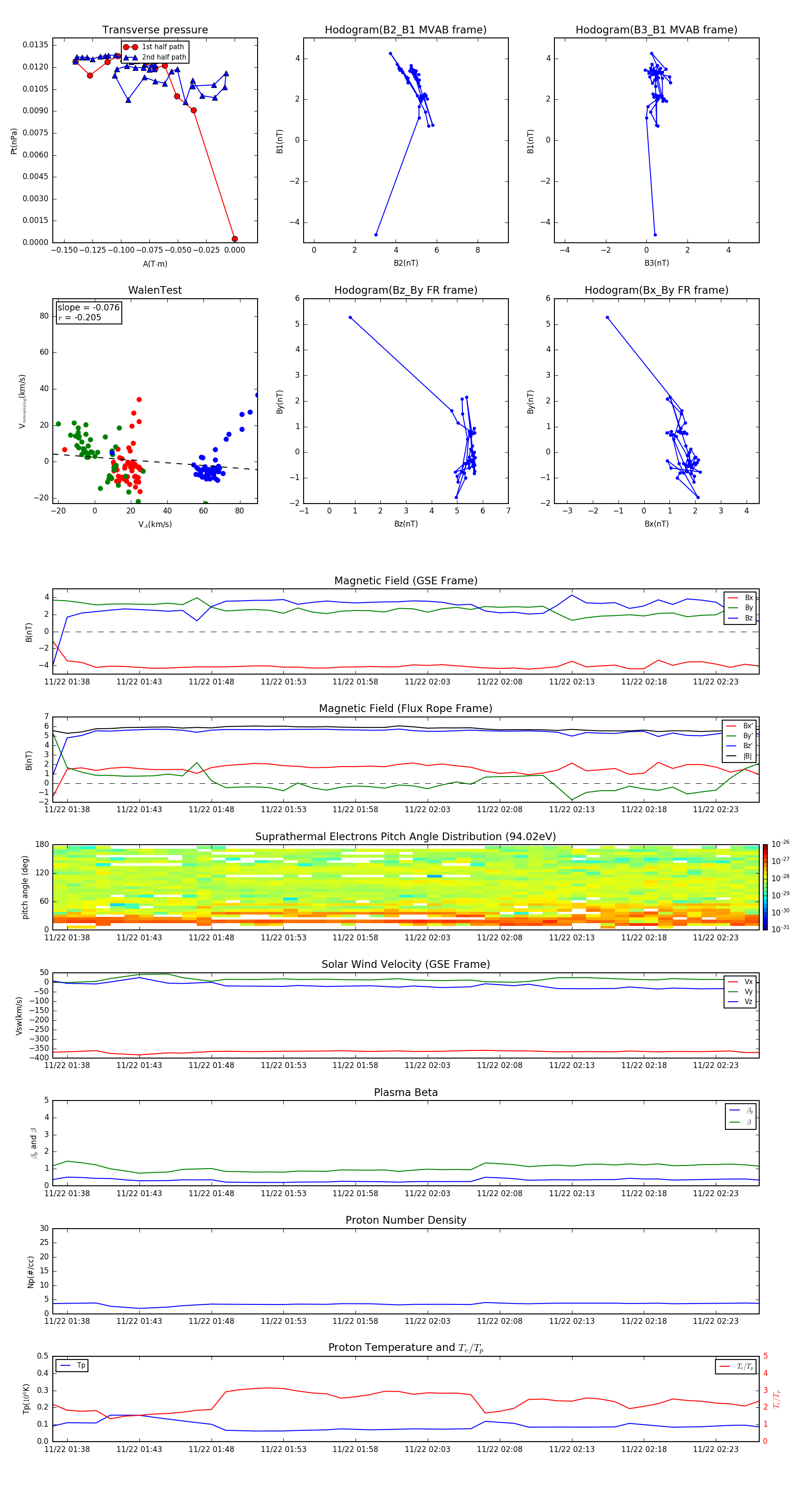Select the By entry in GSE legend
This screenshot has height=1489, width=812.
pos(740,607)
